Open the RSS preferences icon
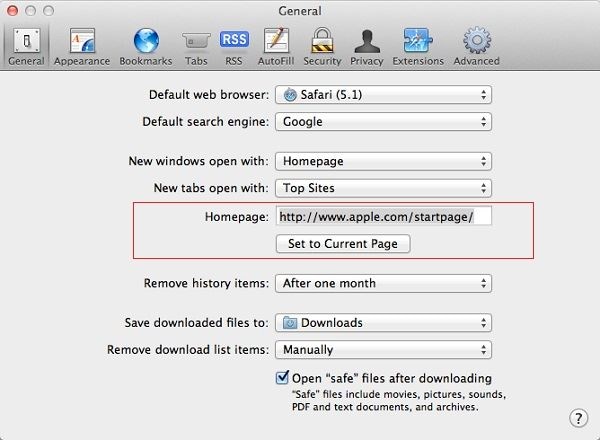 (x=234, y=39)
